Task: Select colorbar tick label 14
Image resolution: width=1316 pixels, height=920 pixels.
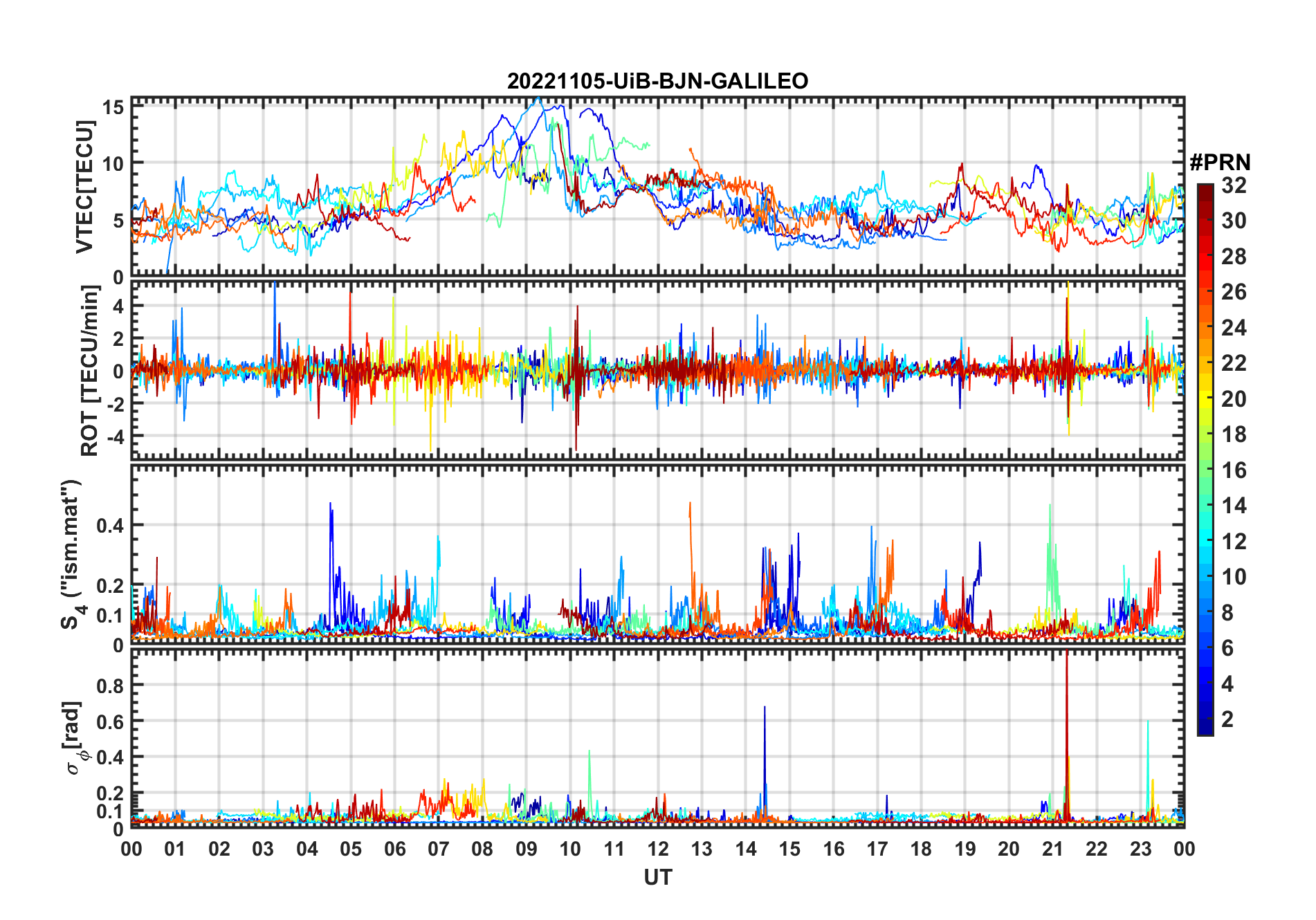Action: click(x=1234, y=506)
